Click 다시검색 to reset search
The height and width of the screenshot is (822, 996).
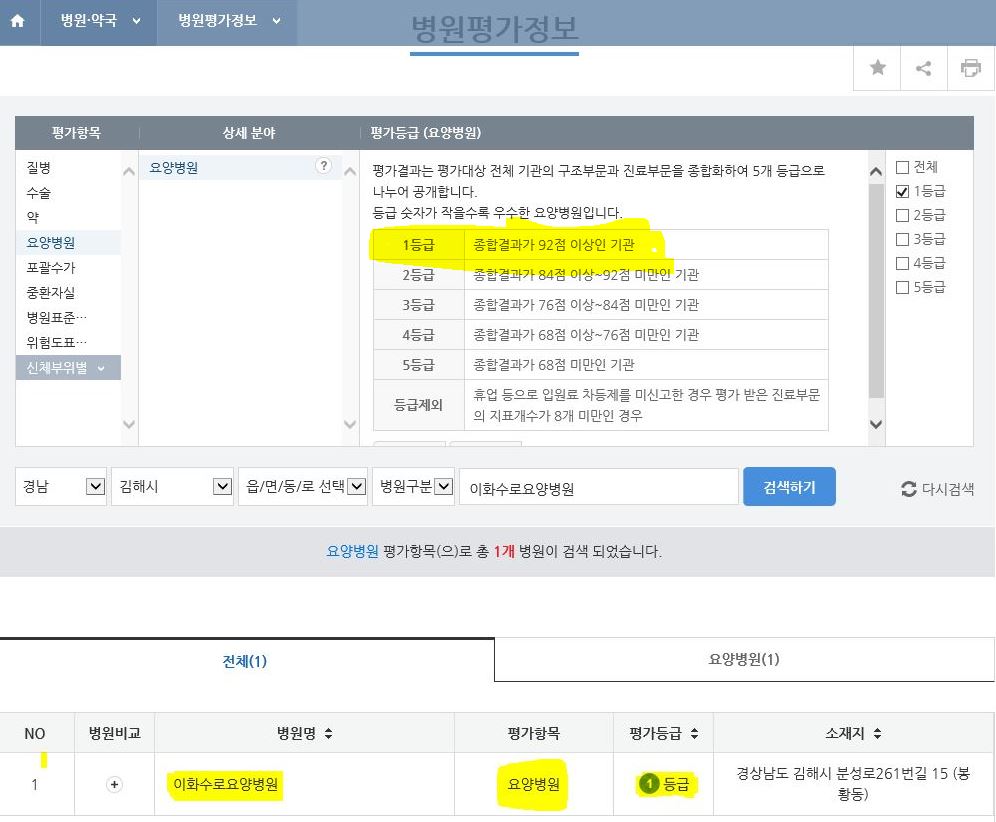coord(938,488)
